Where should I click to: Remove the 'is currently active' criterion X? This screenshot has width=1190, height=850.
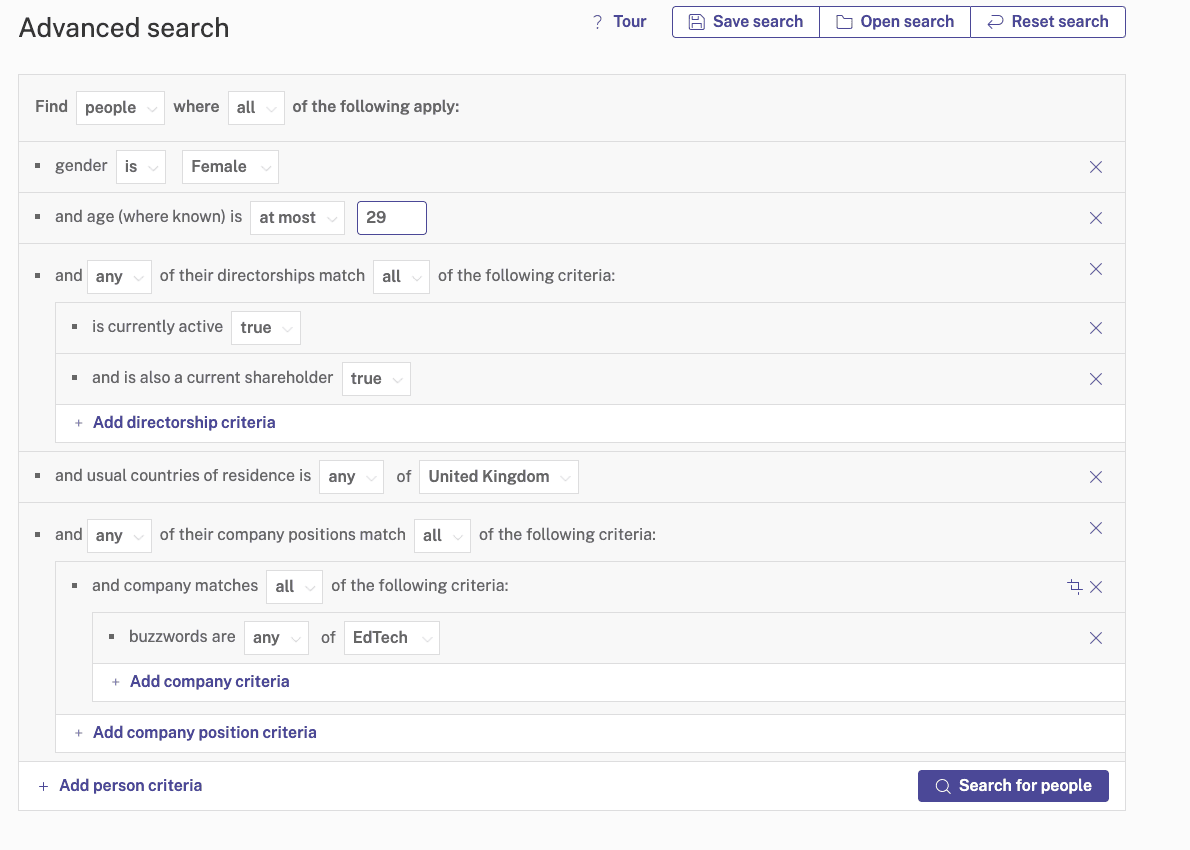coord(1095,328)
